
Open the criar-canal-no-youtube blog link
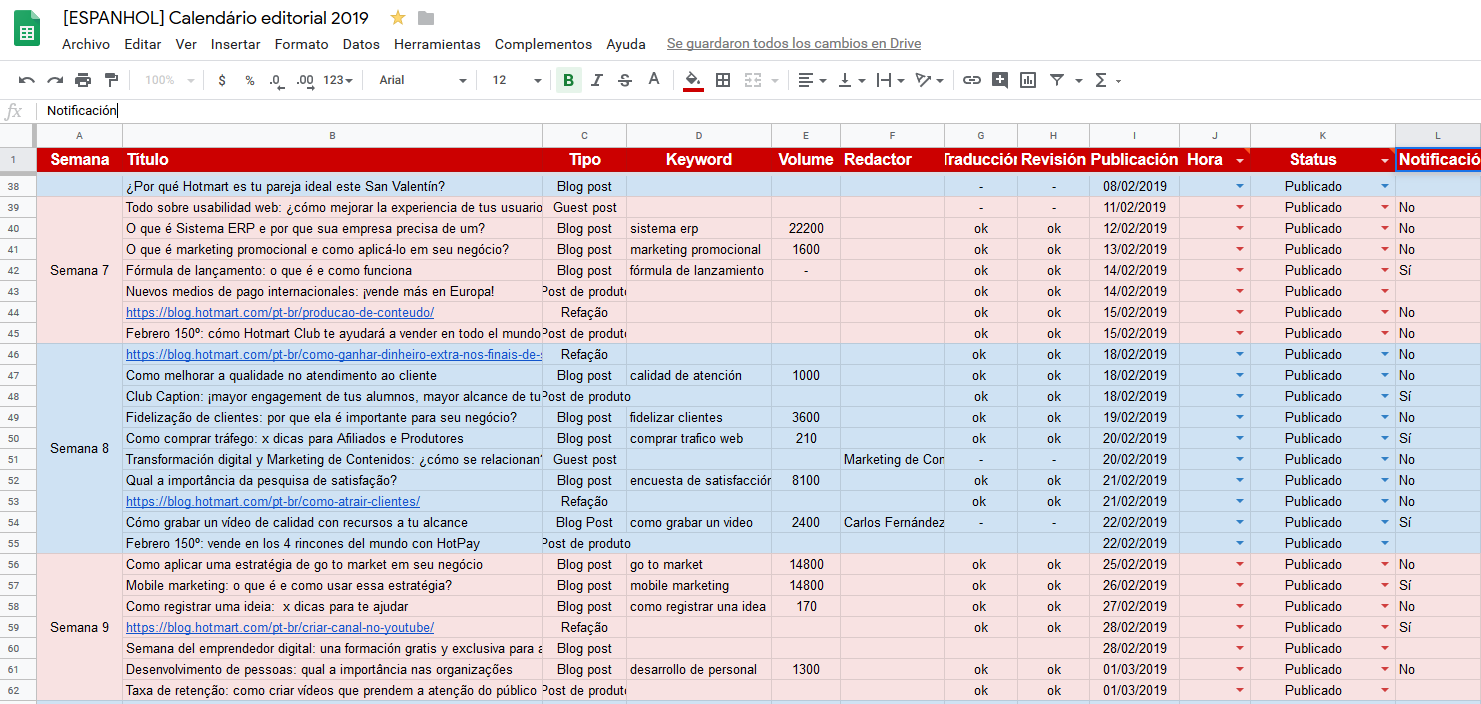click(x=280, y=627)
